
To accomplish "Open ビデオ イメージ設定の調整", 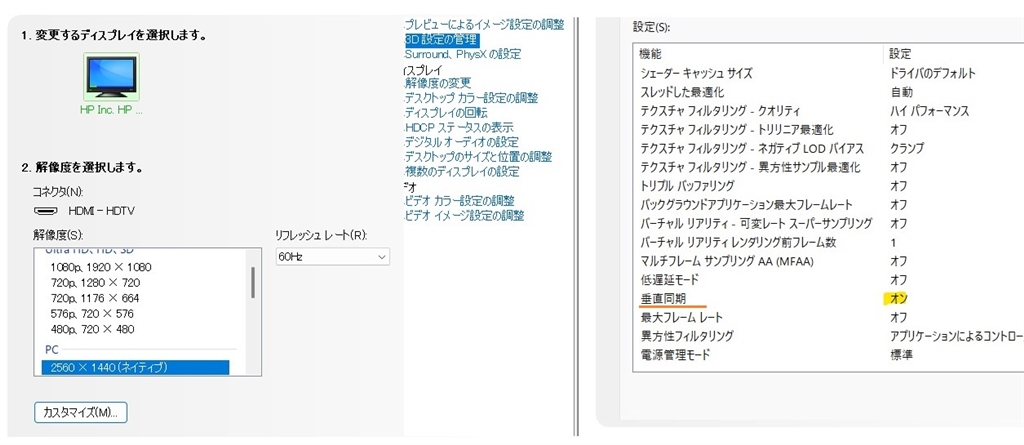I will (x=464, y=216).
